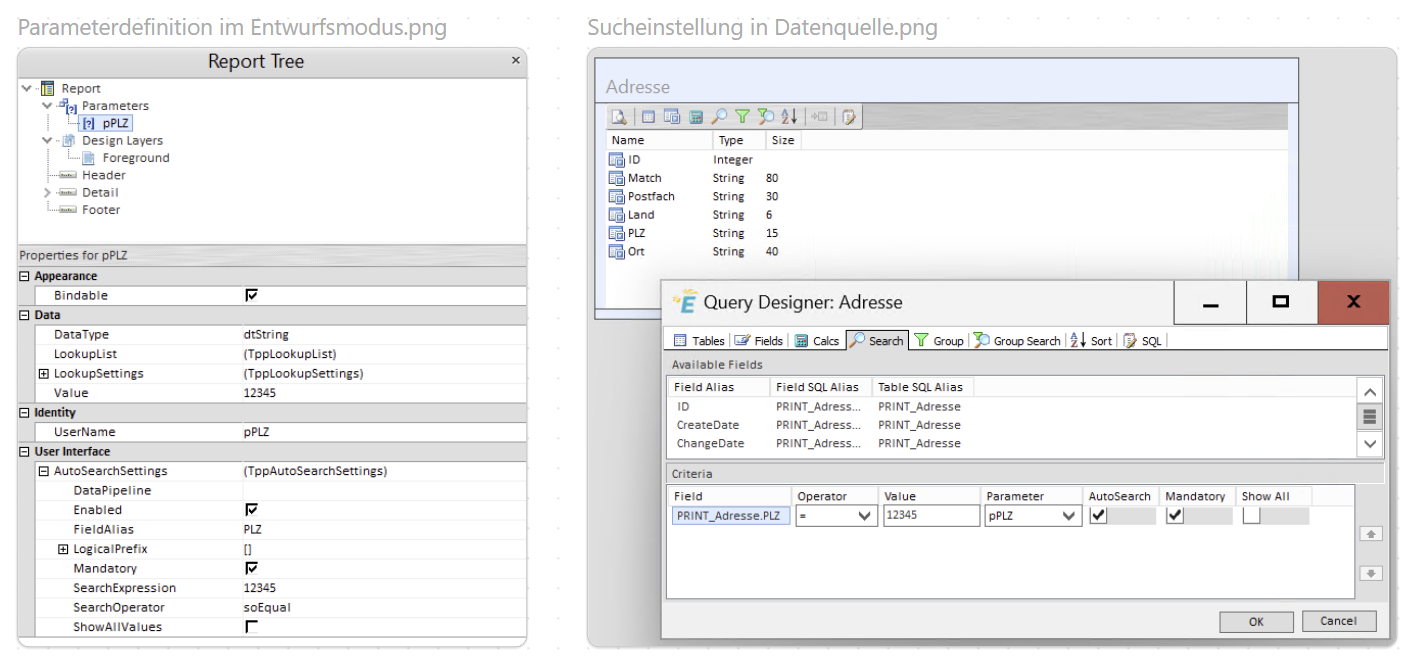
Task: Switch to the Group Search tab
Action: 1016,341
